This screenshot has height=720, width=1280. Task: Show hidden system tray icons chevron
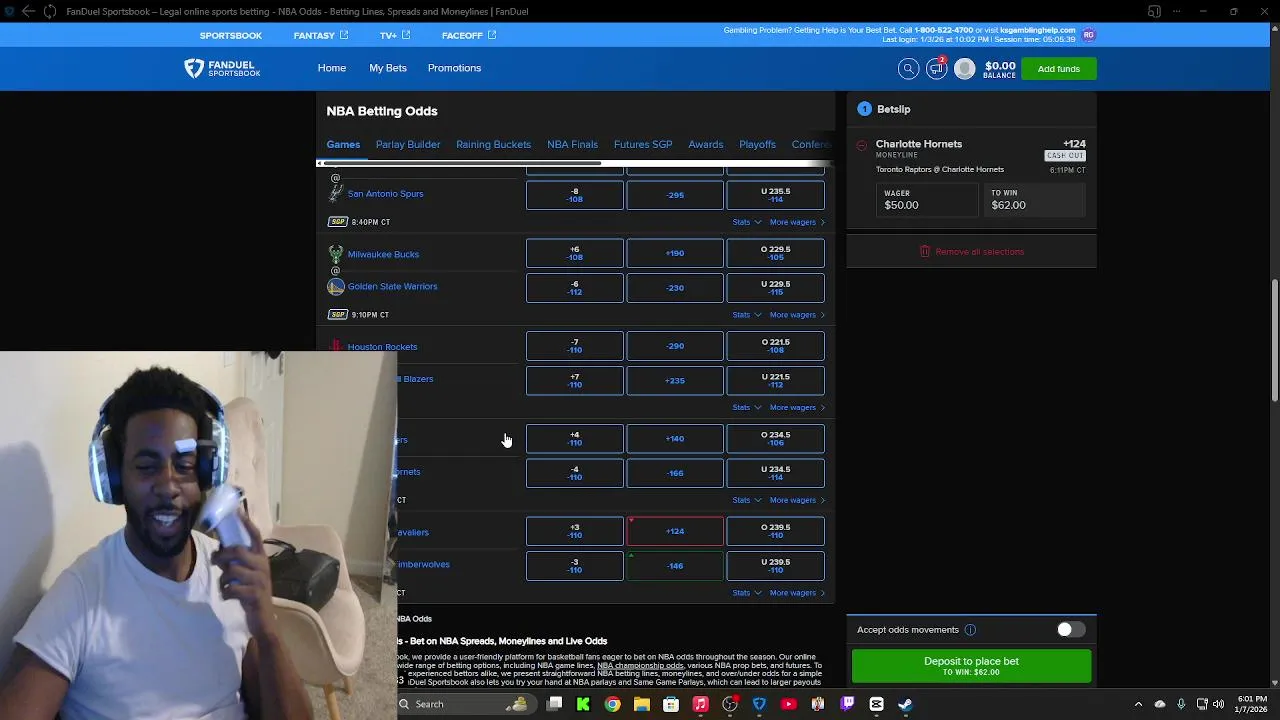point(1138,704)
